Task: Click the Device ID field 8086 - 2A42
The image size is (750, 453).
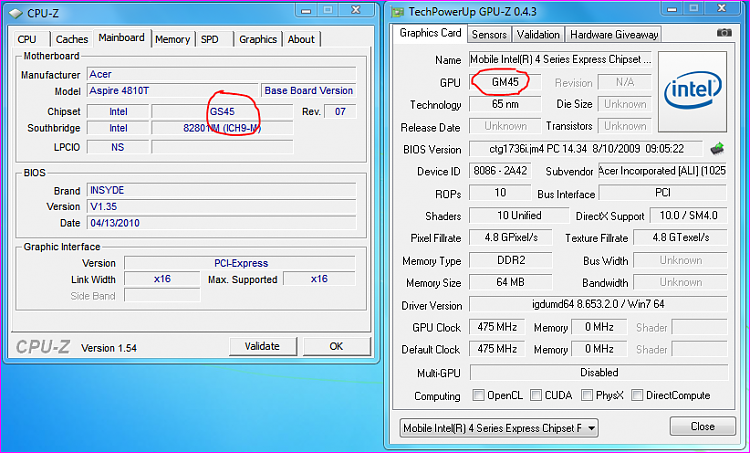Action: [x=500, y=171]
